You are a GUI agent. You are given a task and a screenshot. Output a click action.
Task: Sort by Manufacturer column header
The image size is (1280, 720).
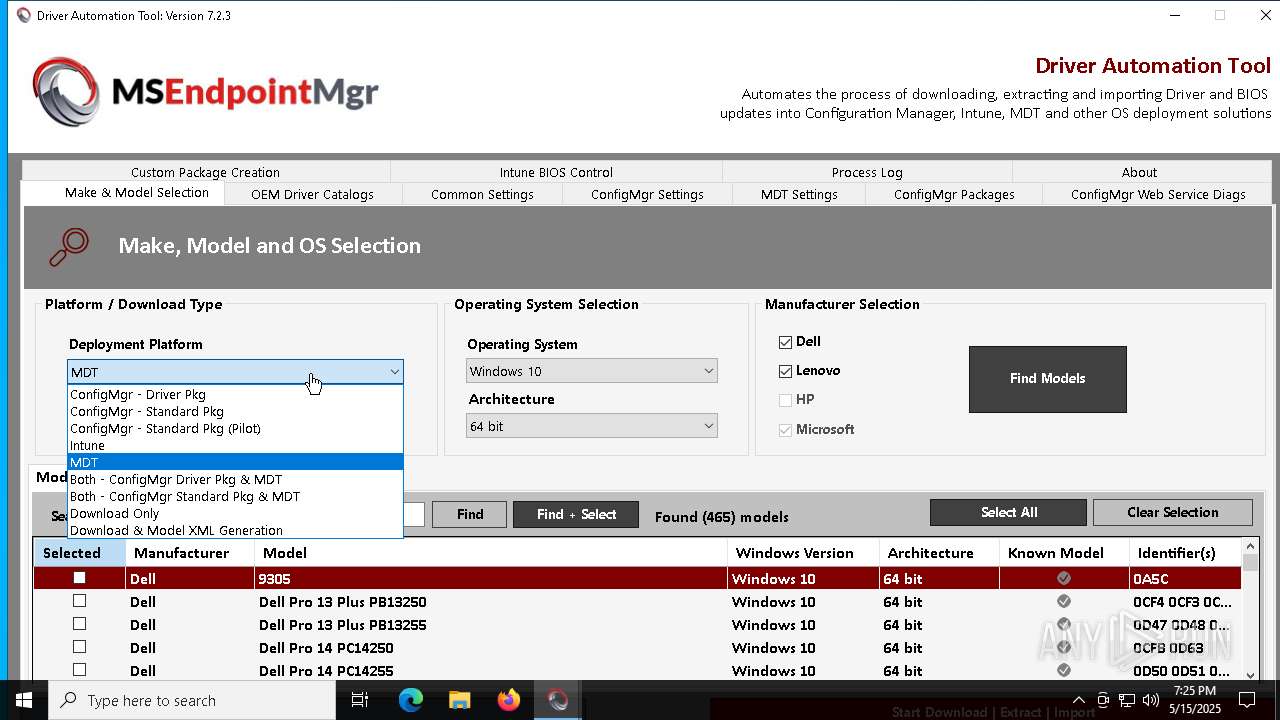pyautogui.click(x=190, y=553)
